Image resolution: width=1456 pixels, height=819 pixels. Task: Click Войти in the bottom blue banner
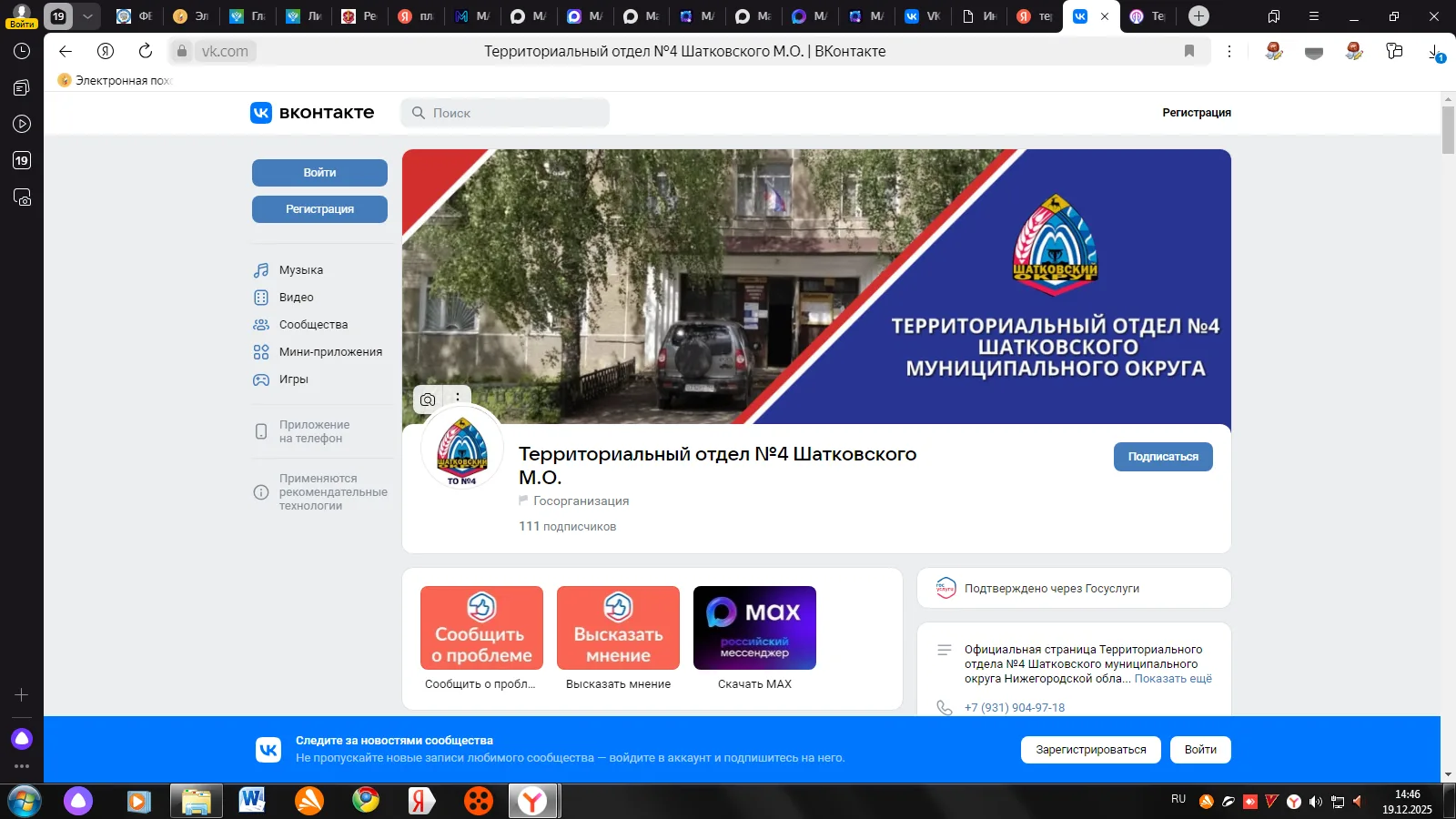pyautogui.click(x=1200, y=750)
